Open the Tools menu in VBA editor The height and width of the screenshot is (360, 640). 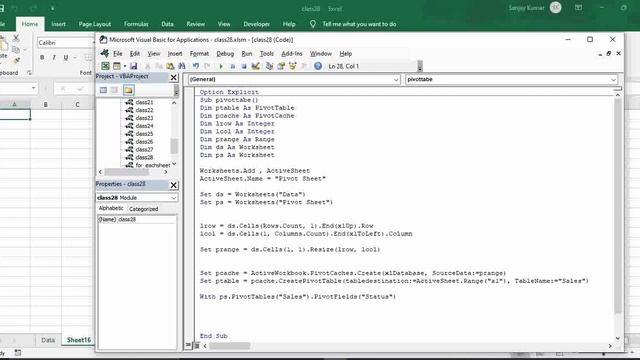[x=267, y=53]
